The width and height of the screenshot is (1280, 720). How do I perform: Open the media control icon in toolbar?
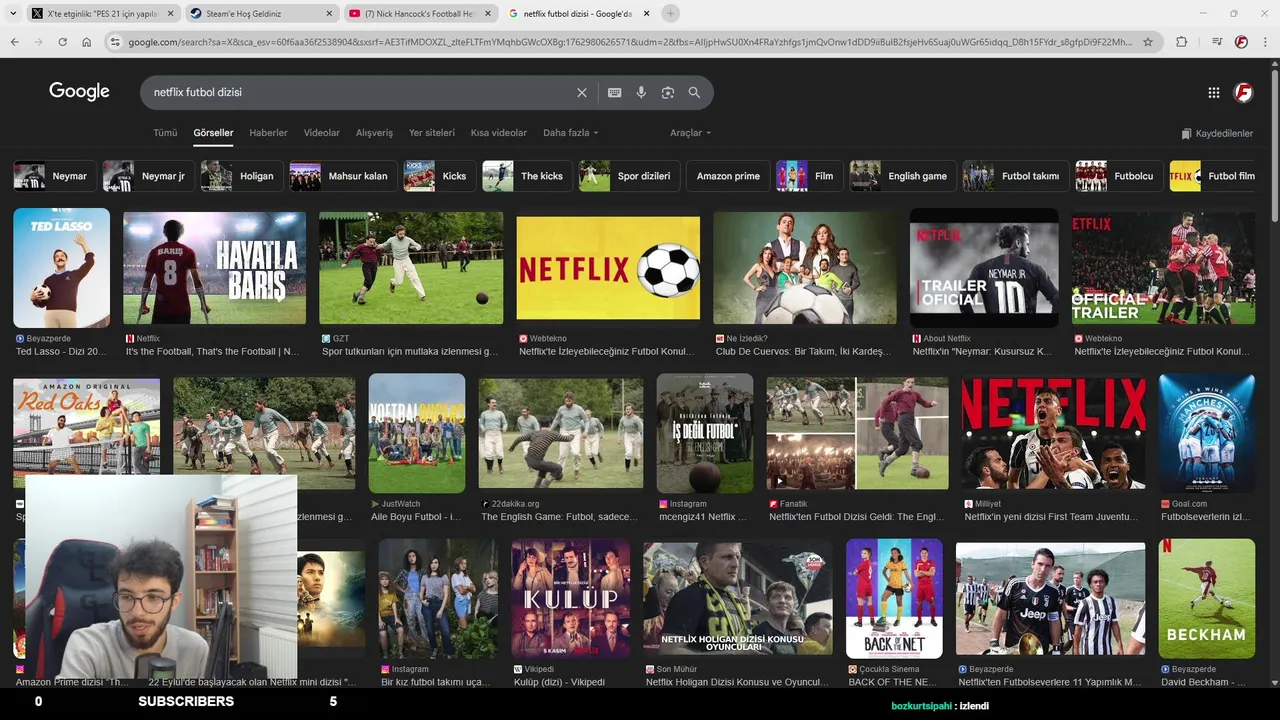[x=1217, y=42]
